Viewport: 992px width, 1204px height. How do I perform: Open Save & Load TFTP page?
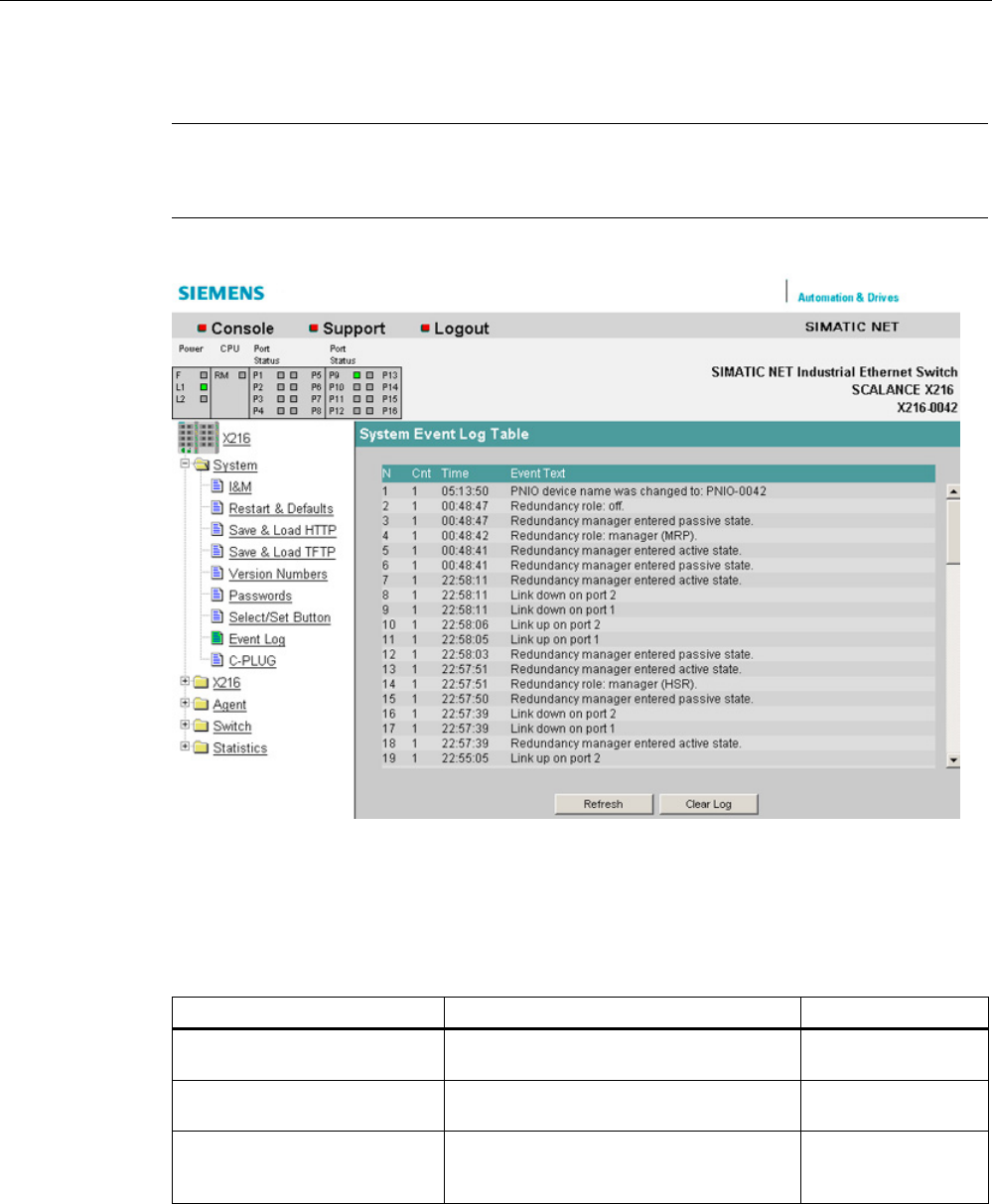(282, 553)
